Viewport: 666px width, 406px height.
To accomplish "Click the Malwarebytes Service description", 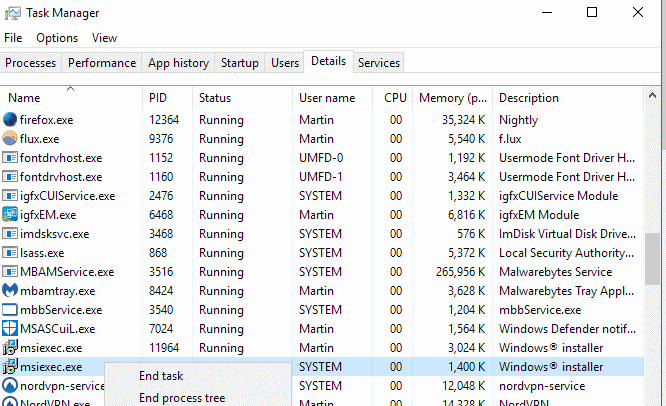I will (556, 272).
